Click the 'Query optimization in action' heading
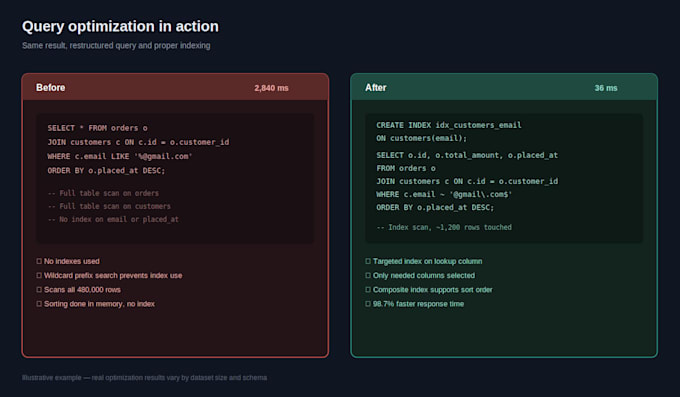 [121, 26]
